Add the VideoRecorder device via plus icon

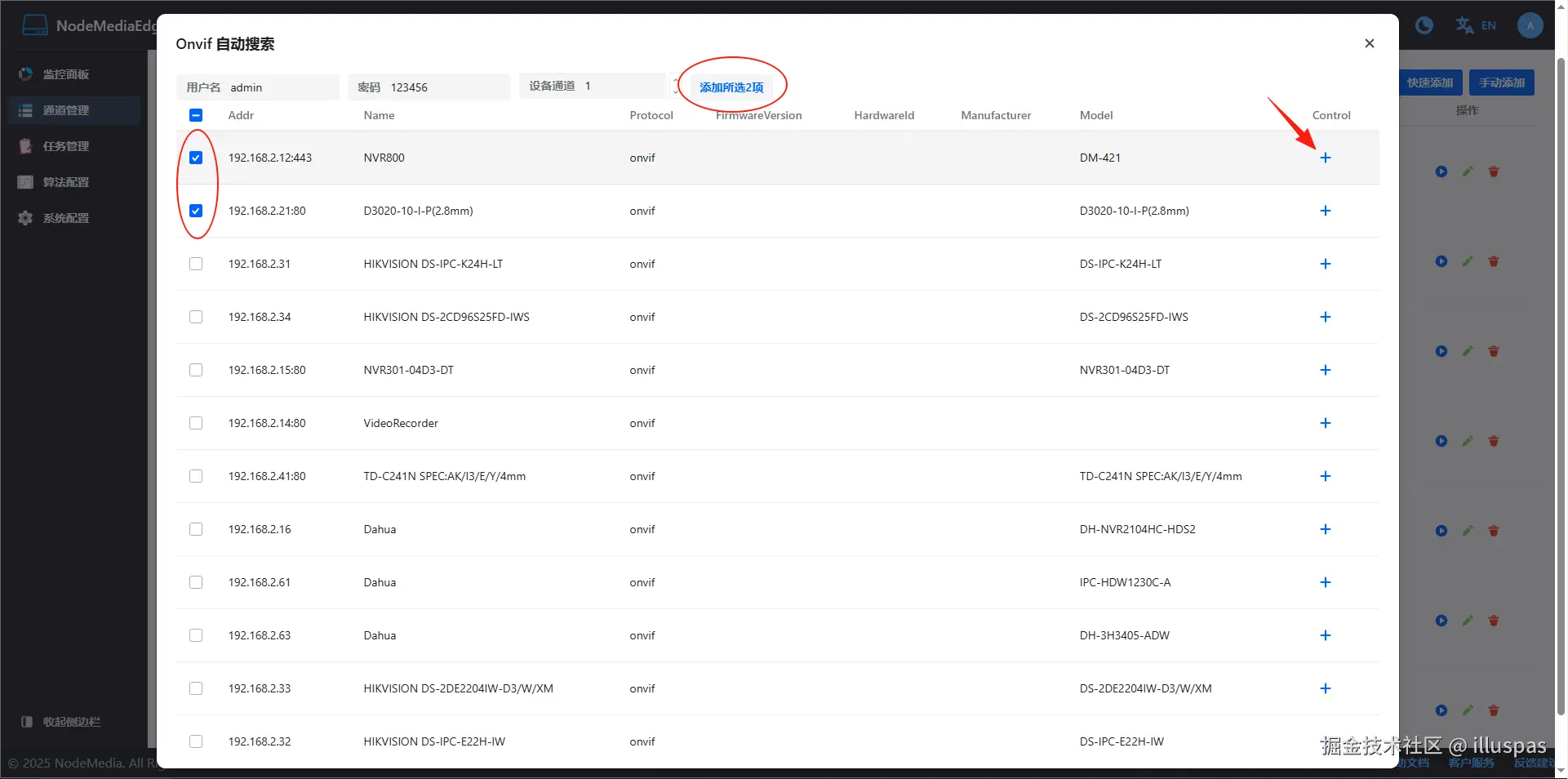(1325, 423)
